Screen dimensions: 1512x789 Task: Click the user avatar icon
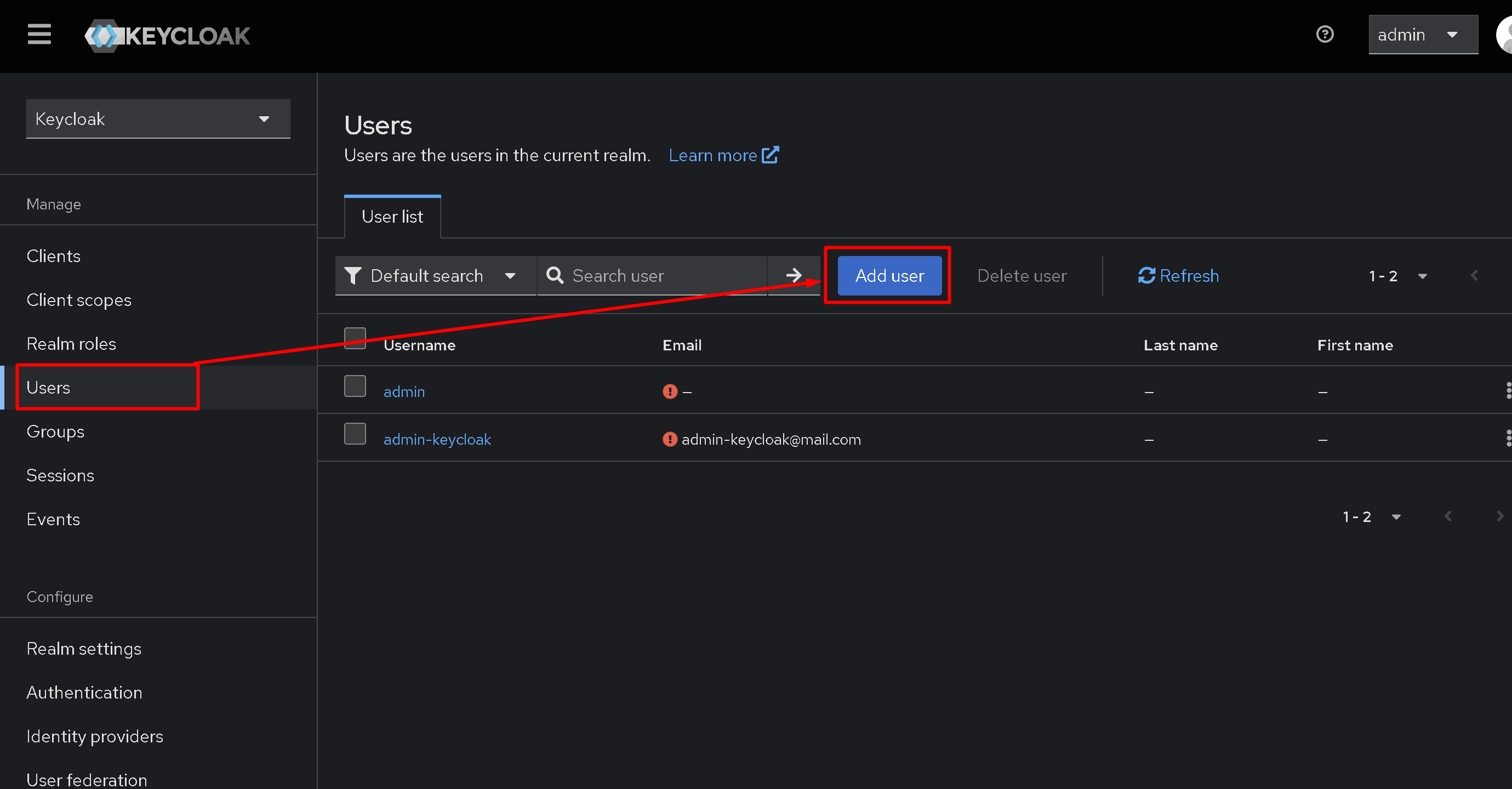click(x=1503, y=35)
